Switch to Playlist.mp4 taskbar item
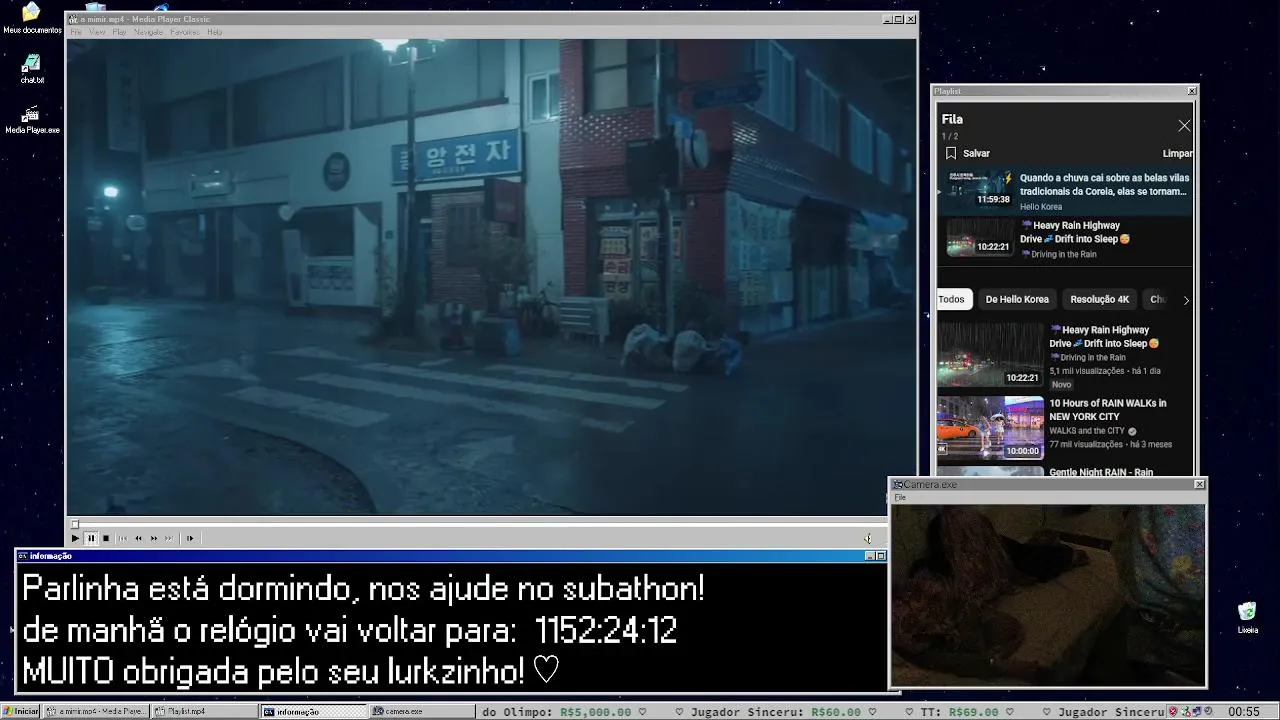1280x720 pixels. tap(204, 711)
